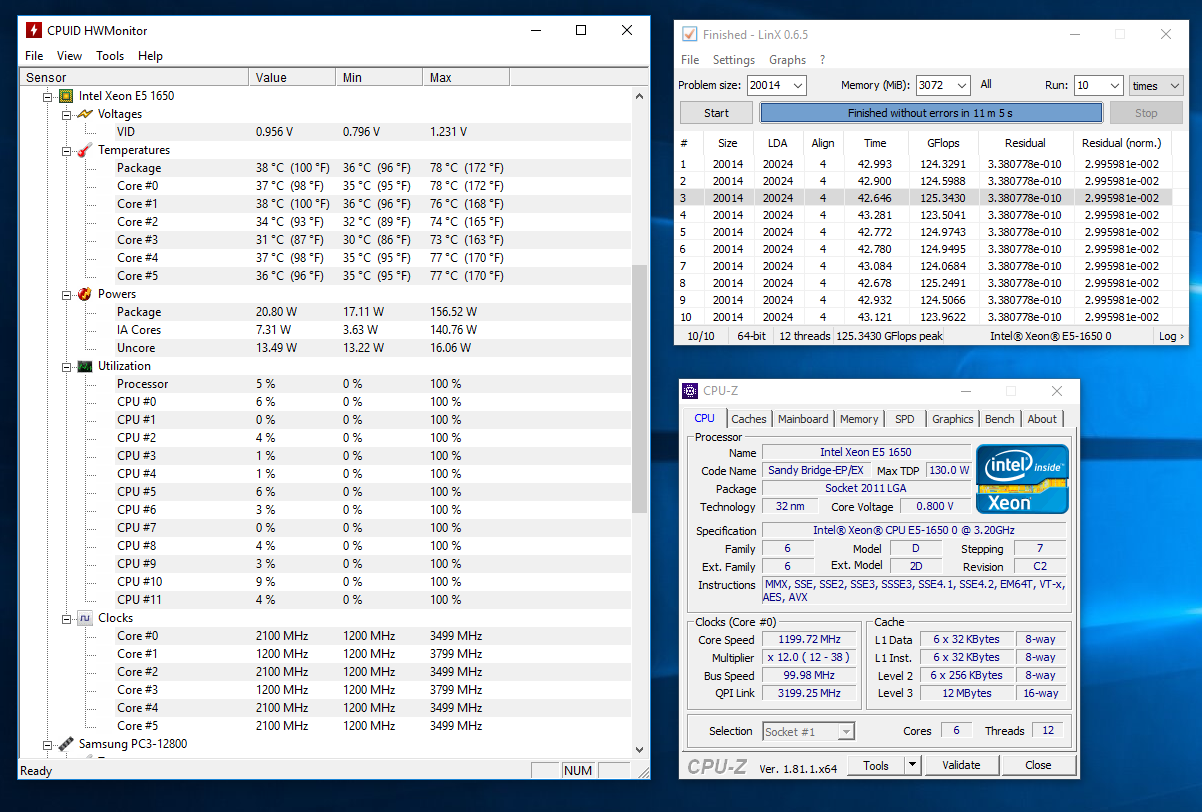
Task: Click the Clocks waveform icon
Action: pos(85,618)
